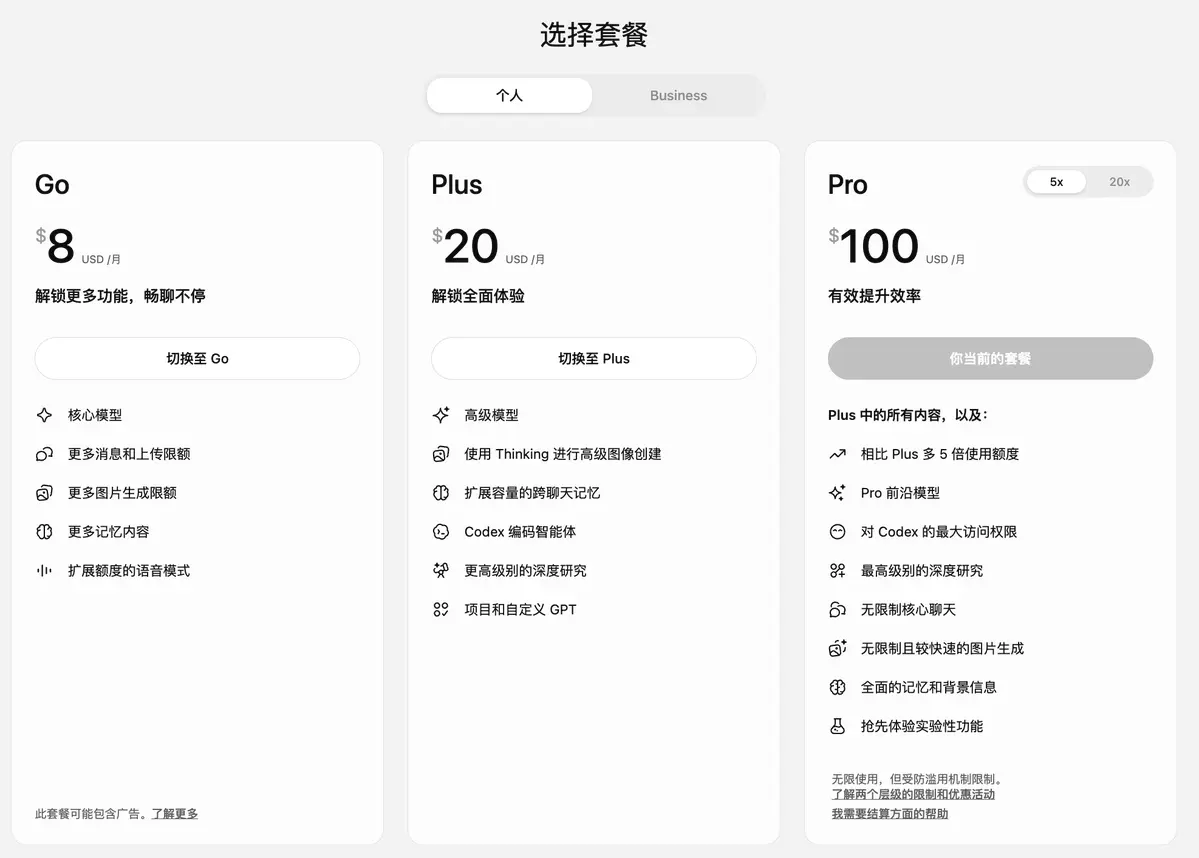Open the 我需要结算方面的帮助 link
Screen dimensions: 1199x858
pos(890,814)
